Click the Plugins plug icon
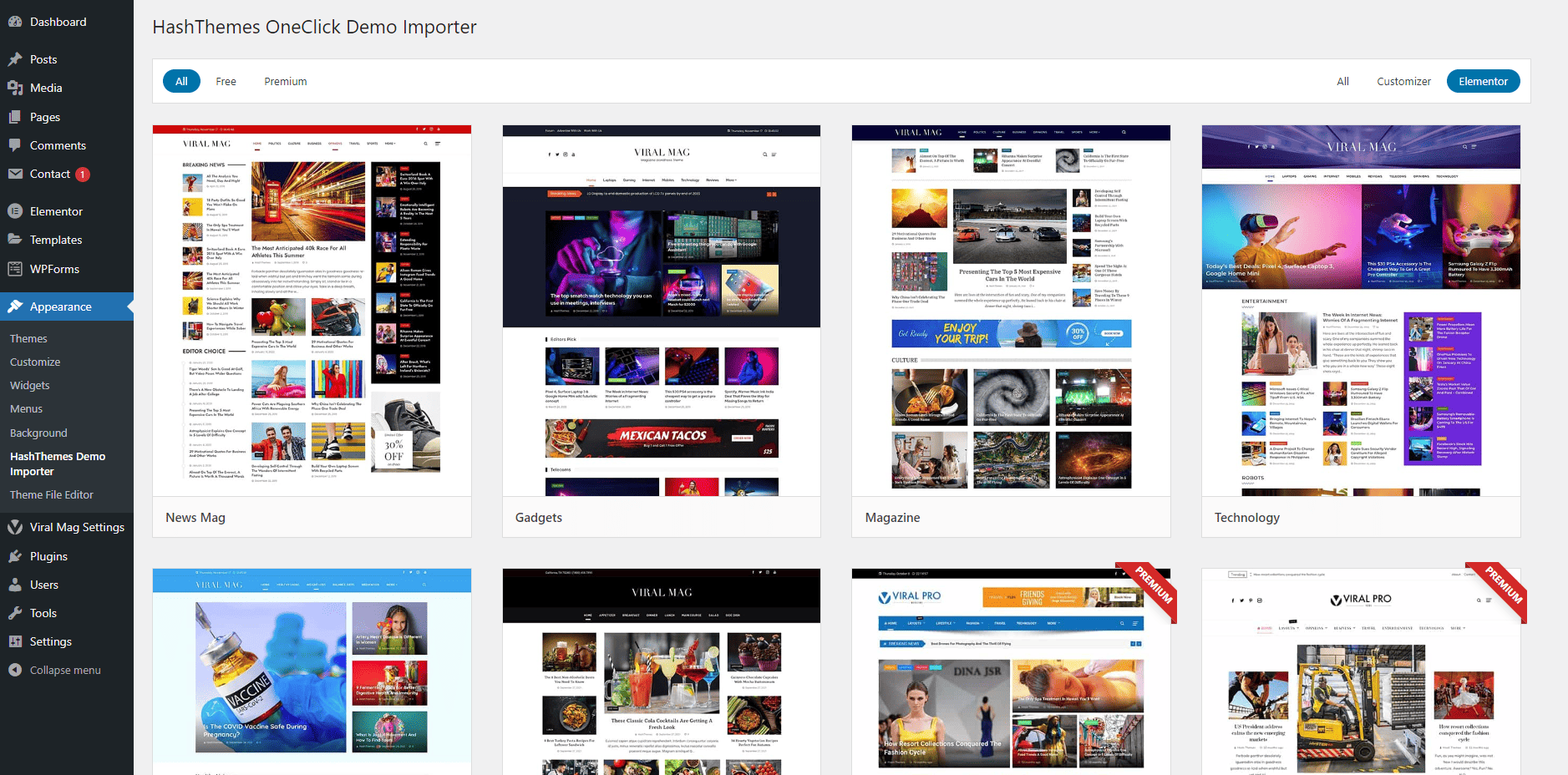Viewport: 1568px width, 775px height. 15,556
